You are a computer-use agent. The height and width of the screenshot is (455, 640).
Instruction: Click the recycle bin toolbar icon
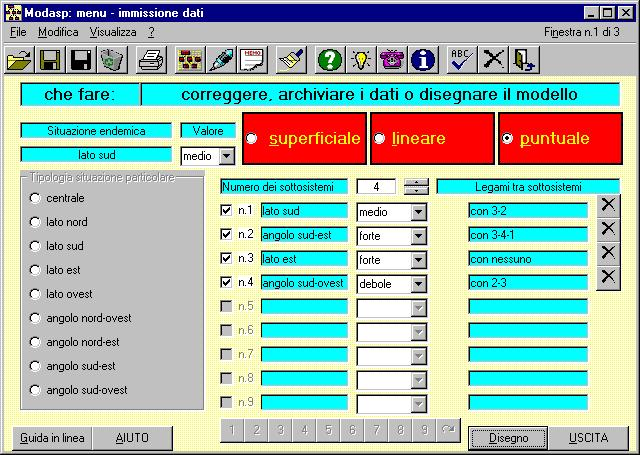click(112, 60)
